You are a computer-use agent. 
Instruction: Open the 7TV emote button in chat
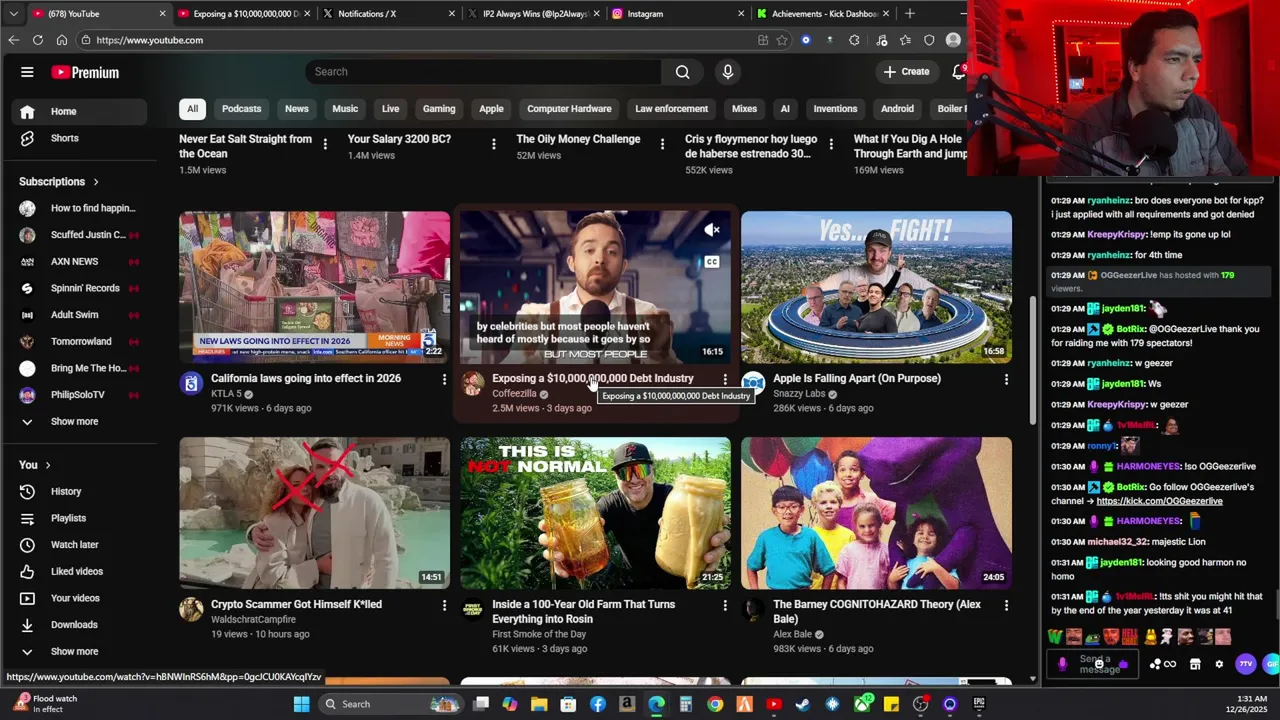pyautogui.click(x=1245, y=664)
